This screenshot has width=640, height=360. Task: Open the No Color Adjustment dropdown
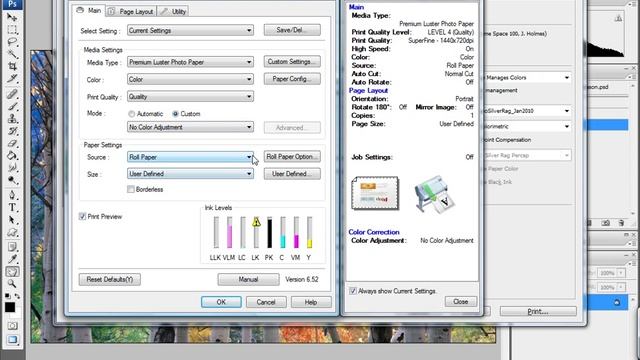190,127
